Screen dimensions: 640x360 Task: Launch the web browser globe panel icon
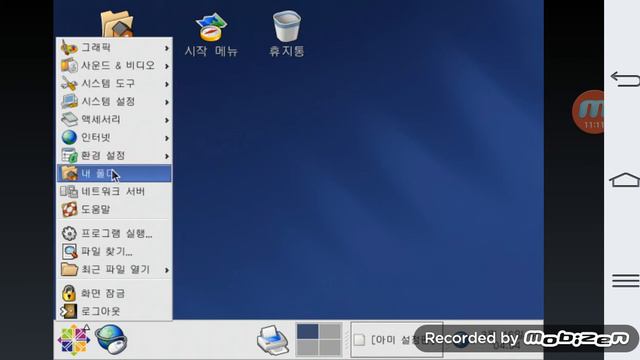[x=111, y=340]
